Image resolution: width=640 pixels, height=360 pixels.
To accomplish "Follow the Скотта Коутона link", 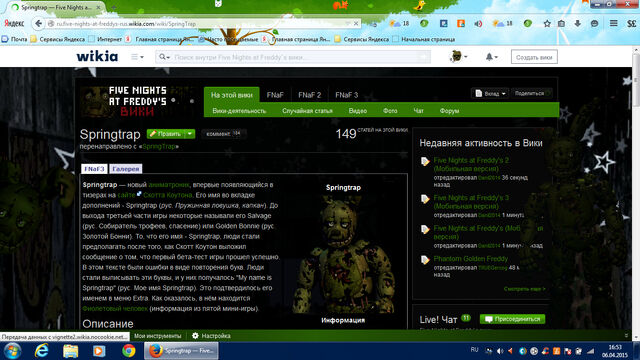I will (x=167, y=195).
